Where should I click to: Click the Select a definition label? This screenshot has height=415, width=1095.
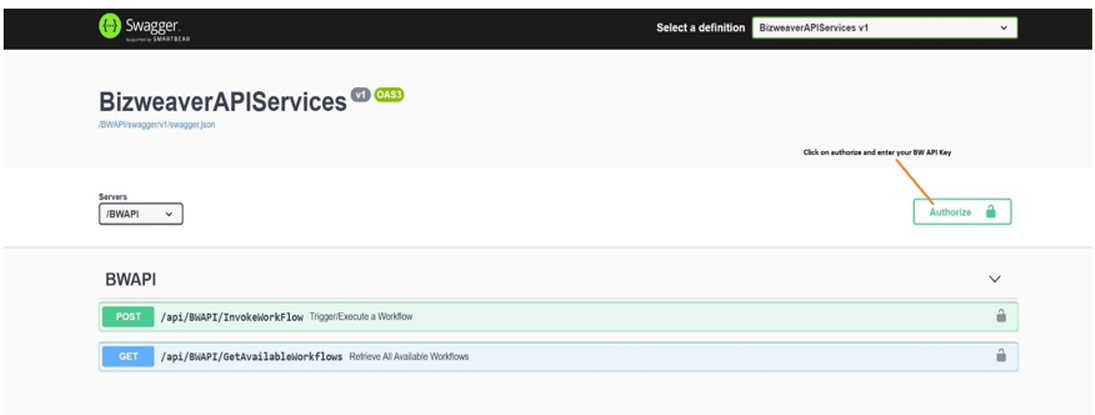(700, 28)
